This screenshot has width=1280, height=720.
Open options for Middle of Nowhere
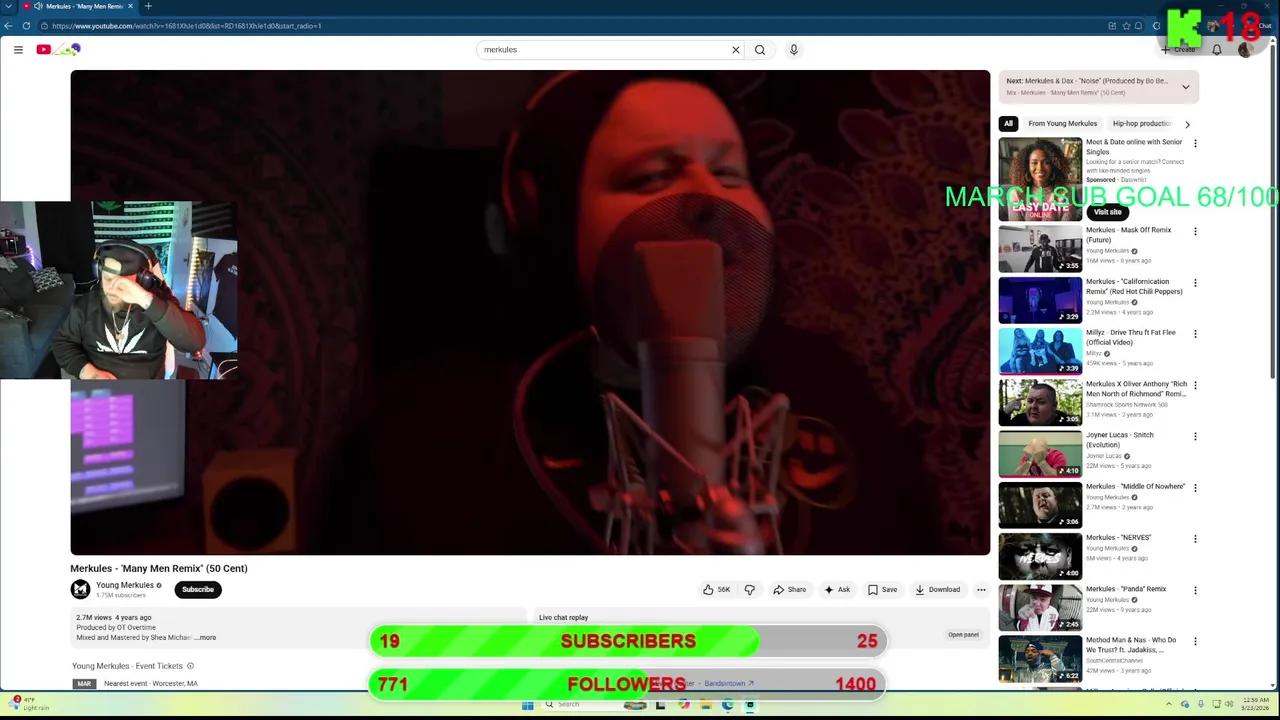1195,488
